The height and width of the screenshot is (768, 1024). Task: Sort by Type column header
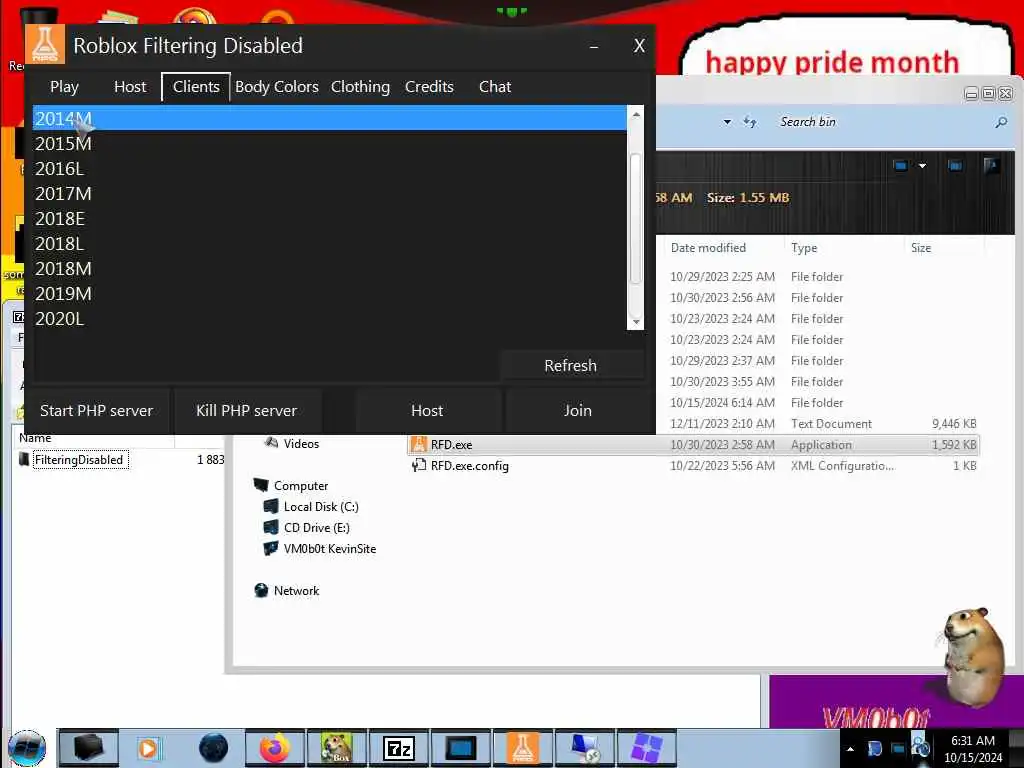[844, 248]
